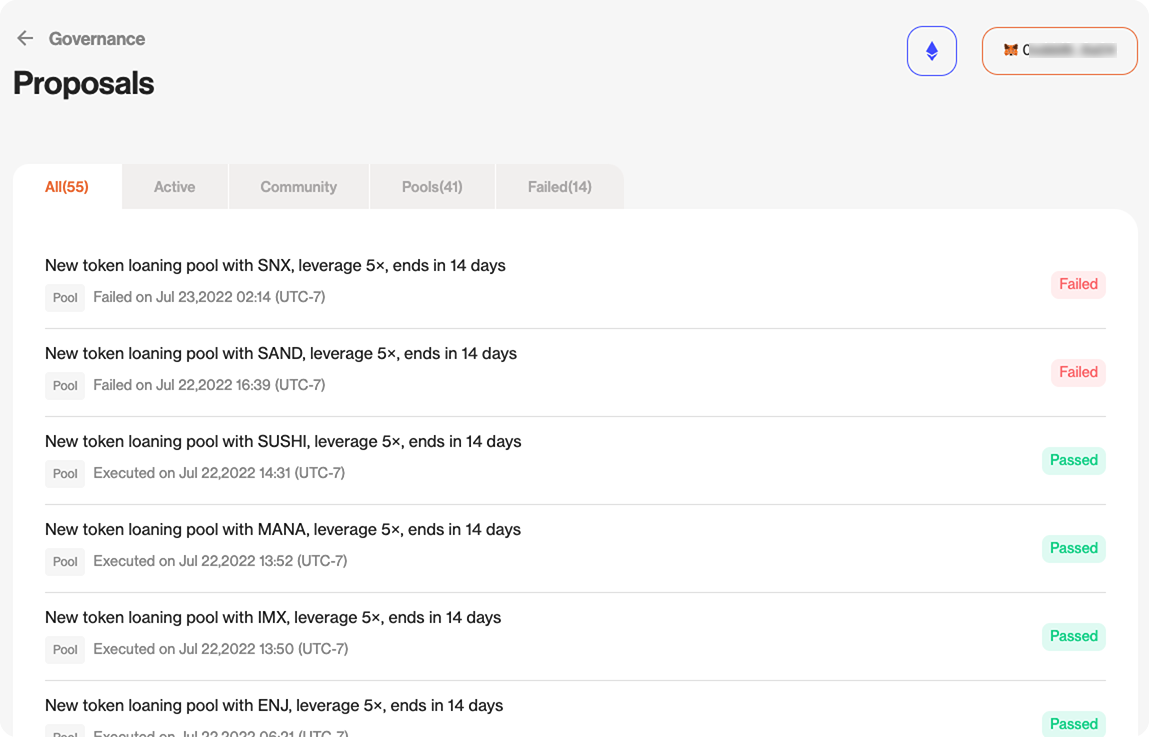The width and height of the screenshot is (1149, 737).
Task: Open the MANA token loaning pool proposal
Action: [282, 530]
